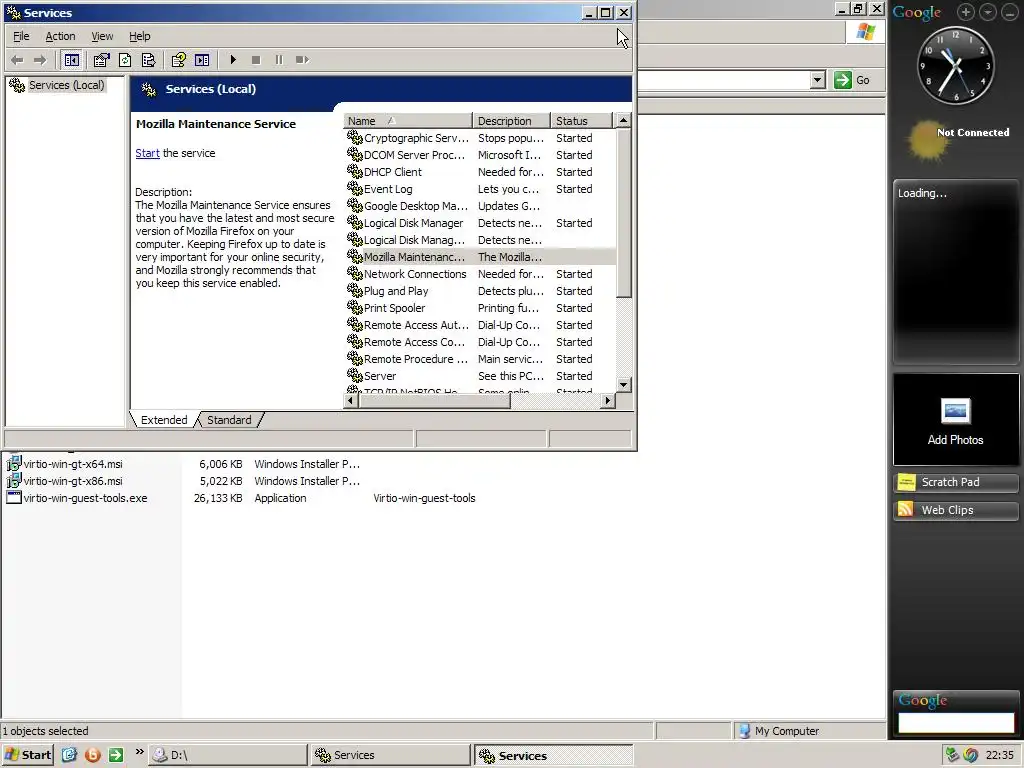Click the horizontal scroll-right arrow in services list
Screen dimensions: 1024x768
pyautogui.click(x=608, y=400)
